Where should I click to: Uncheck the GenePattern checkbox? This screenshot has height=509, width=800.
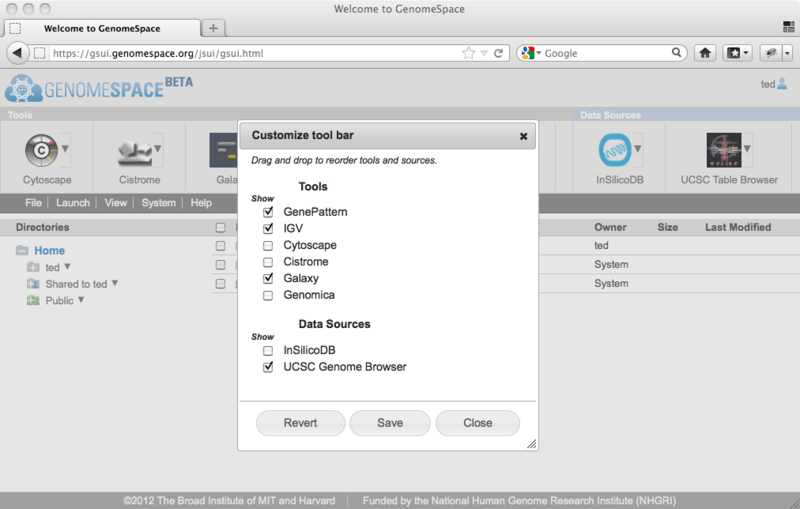pyautogui.click(x=268, y=212)
